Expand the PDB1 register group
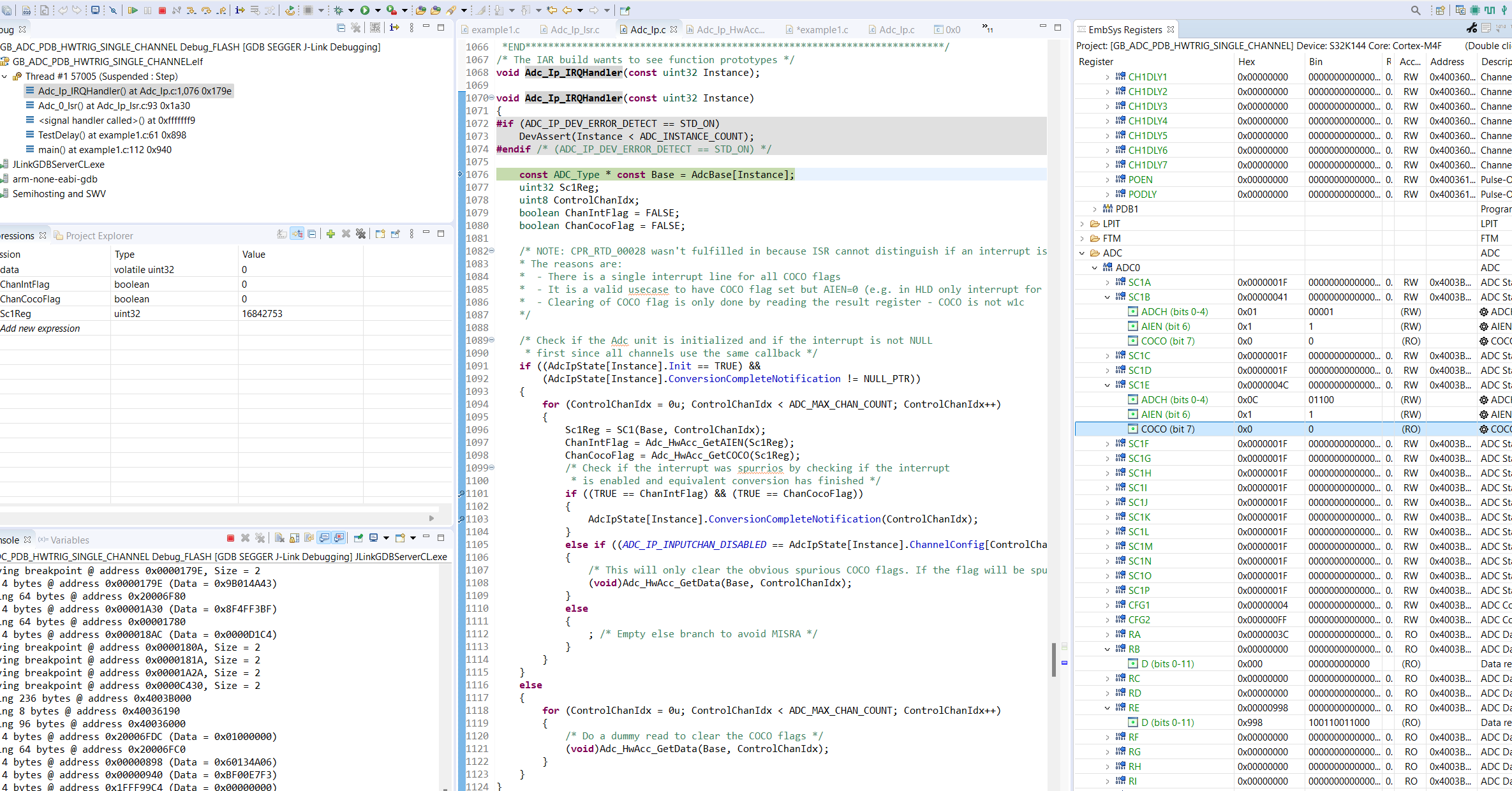 pyautogui.click(x=1095, y=209)
